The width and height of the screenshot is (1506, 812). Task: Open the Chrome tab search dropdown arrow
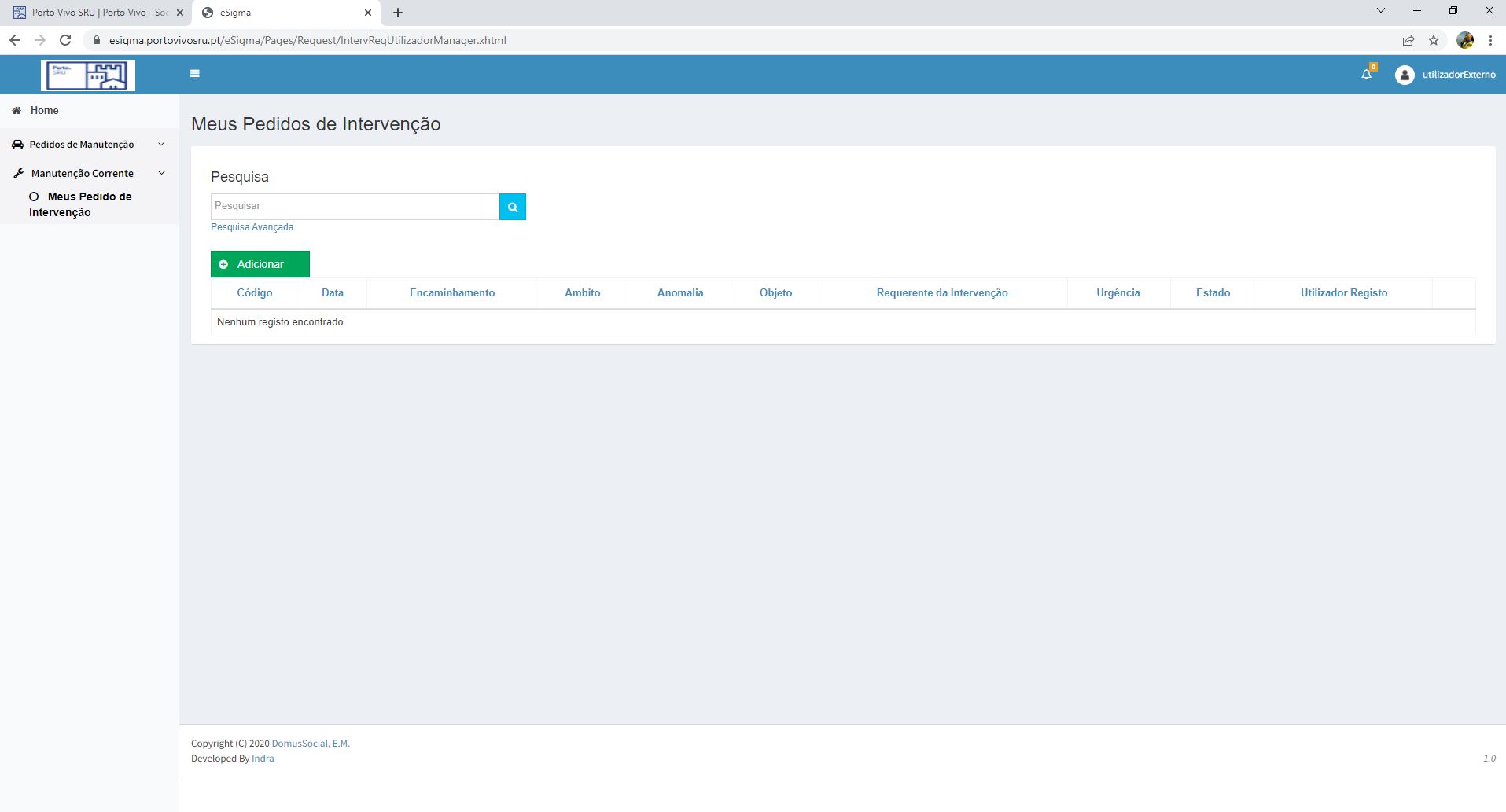1380,11
